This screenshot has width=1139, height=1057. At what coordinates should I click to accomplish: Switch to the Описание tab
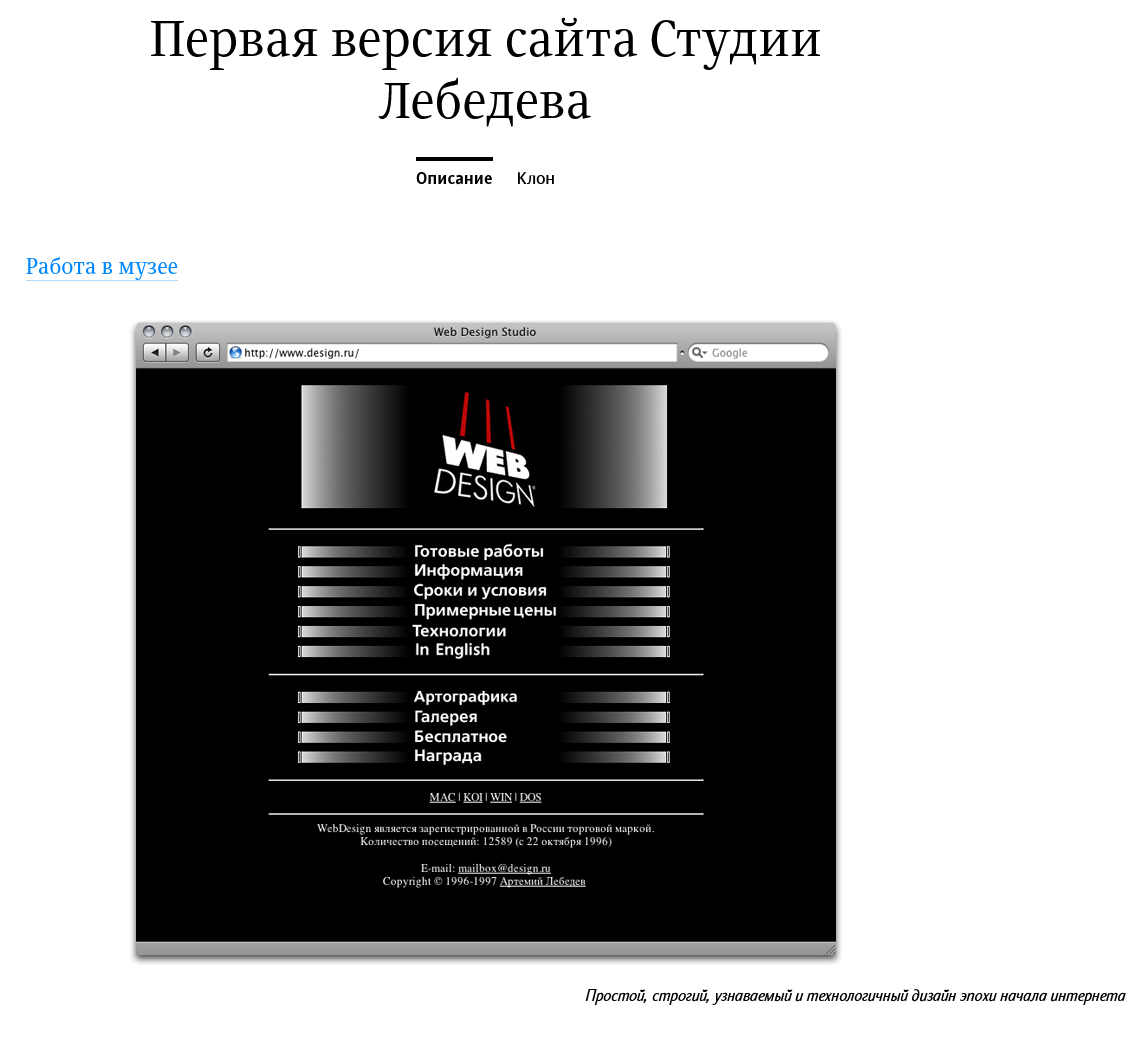click(454, 178)
